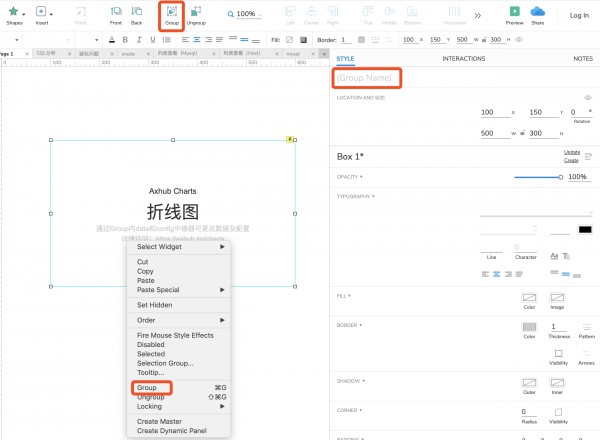This screenshot has height=440, width=600.
Task: Click the Preview play icon
Action: click(x=514, y=11)
